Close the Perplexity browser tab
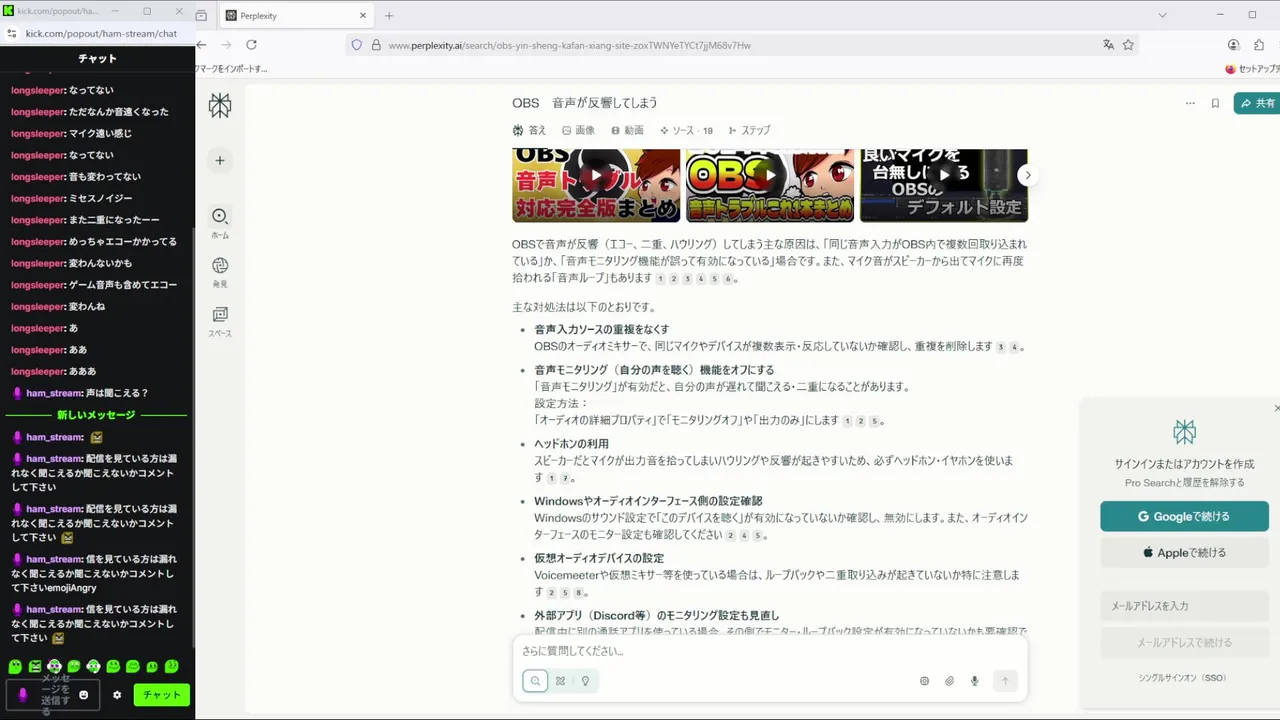Viewport: 1280px width, 720px height. (363, 16)
